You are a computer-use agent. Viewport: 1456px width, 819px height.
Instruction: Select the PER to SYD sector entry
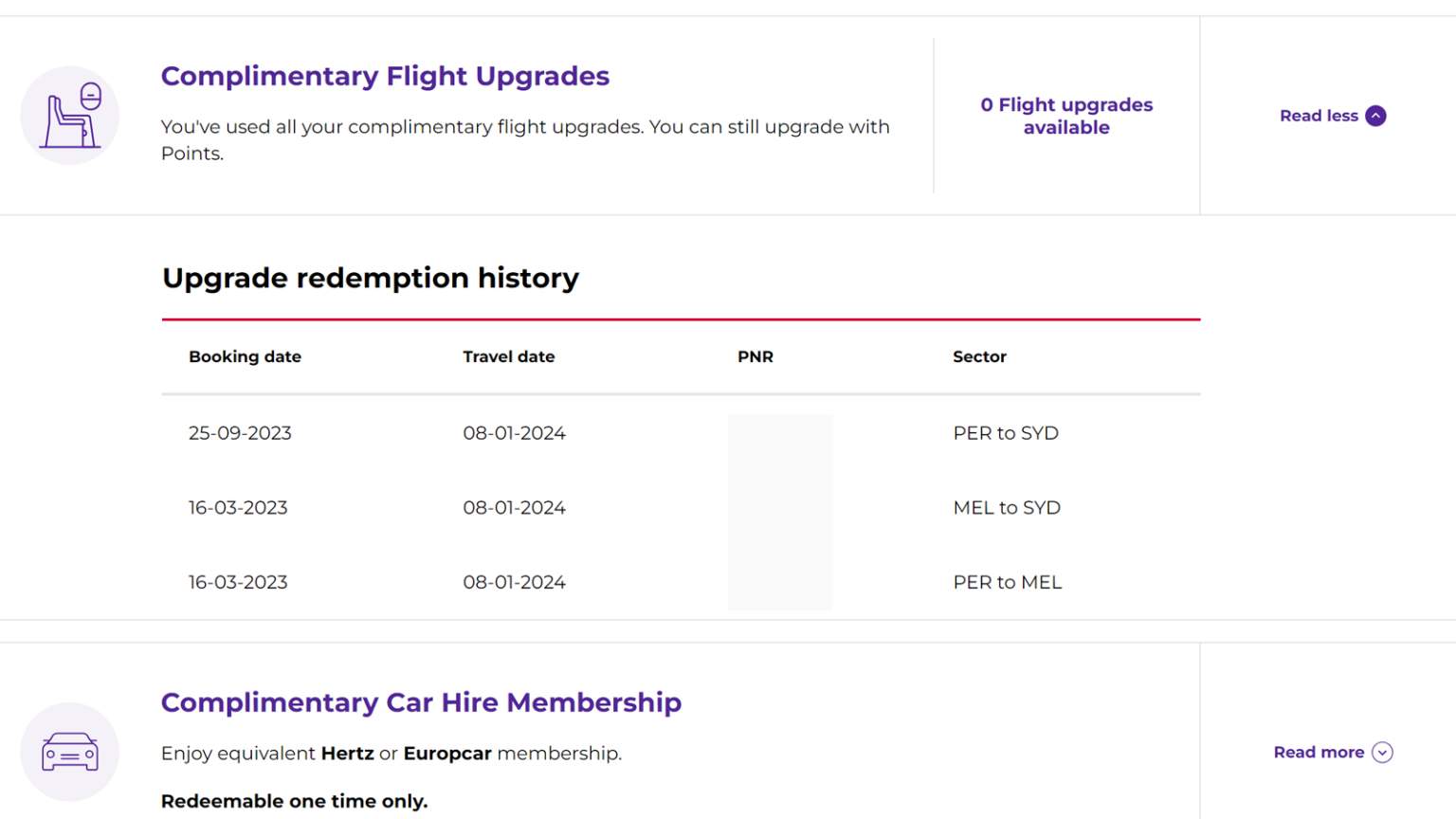click(x=1006, y=433)
